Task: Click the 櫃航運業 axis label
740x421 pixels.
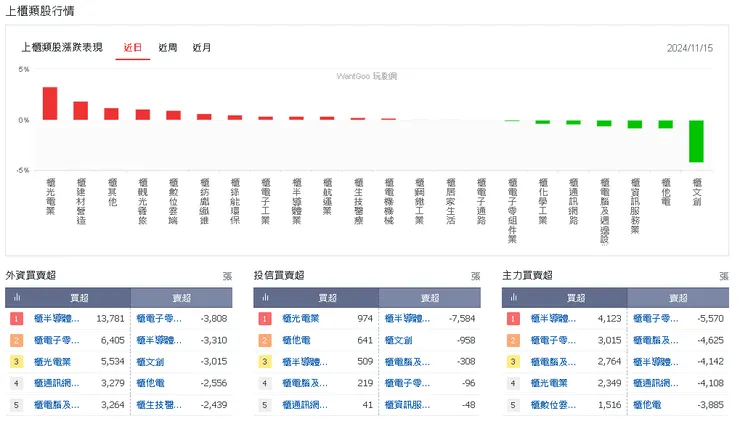Action: pyautogui.click(x=328, y=196)
